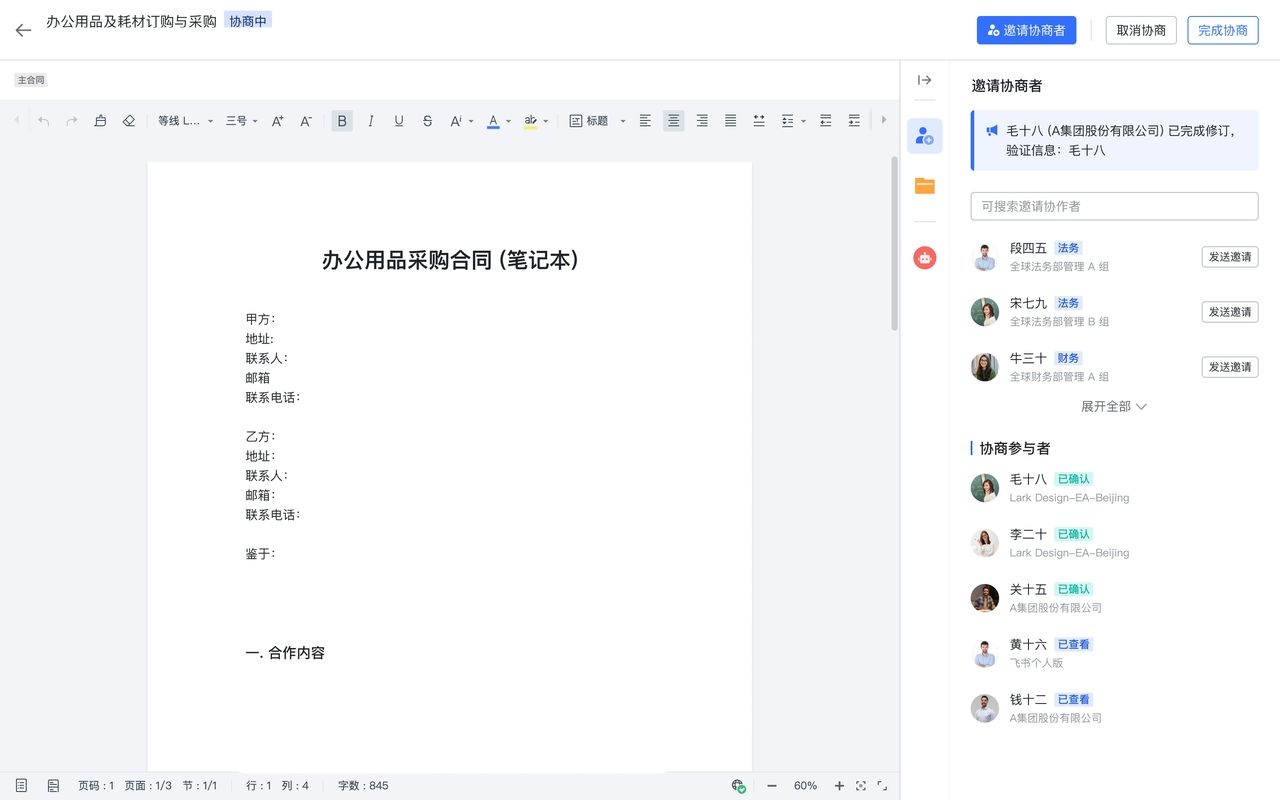Collapse the right side panel arrow

(924, 80)
